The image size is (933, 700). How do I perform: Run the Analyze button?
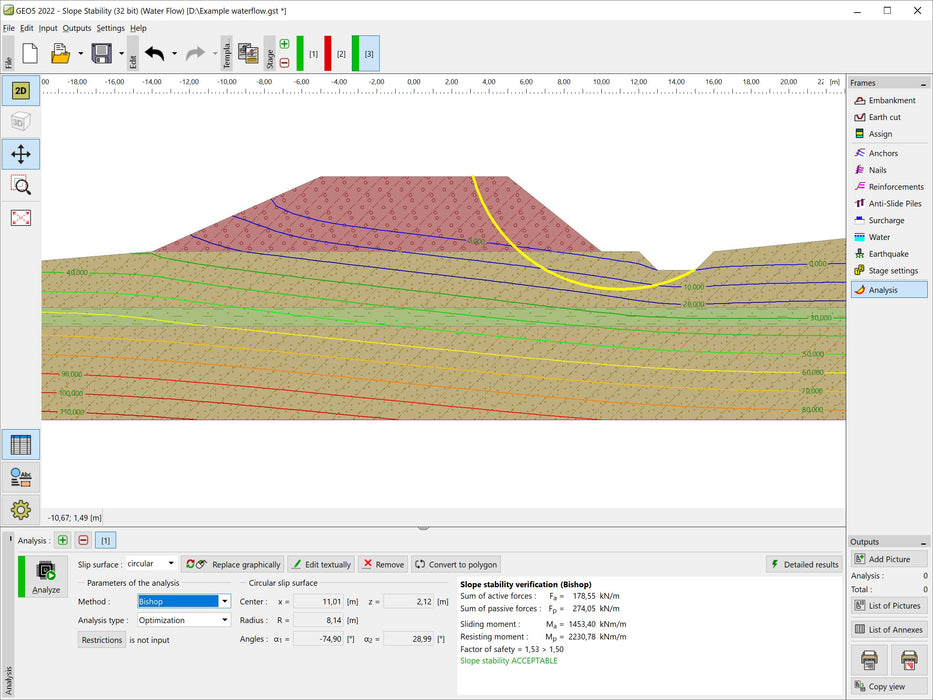(x=46, y=576)
